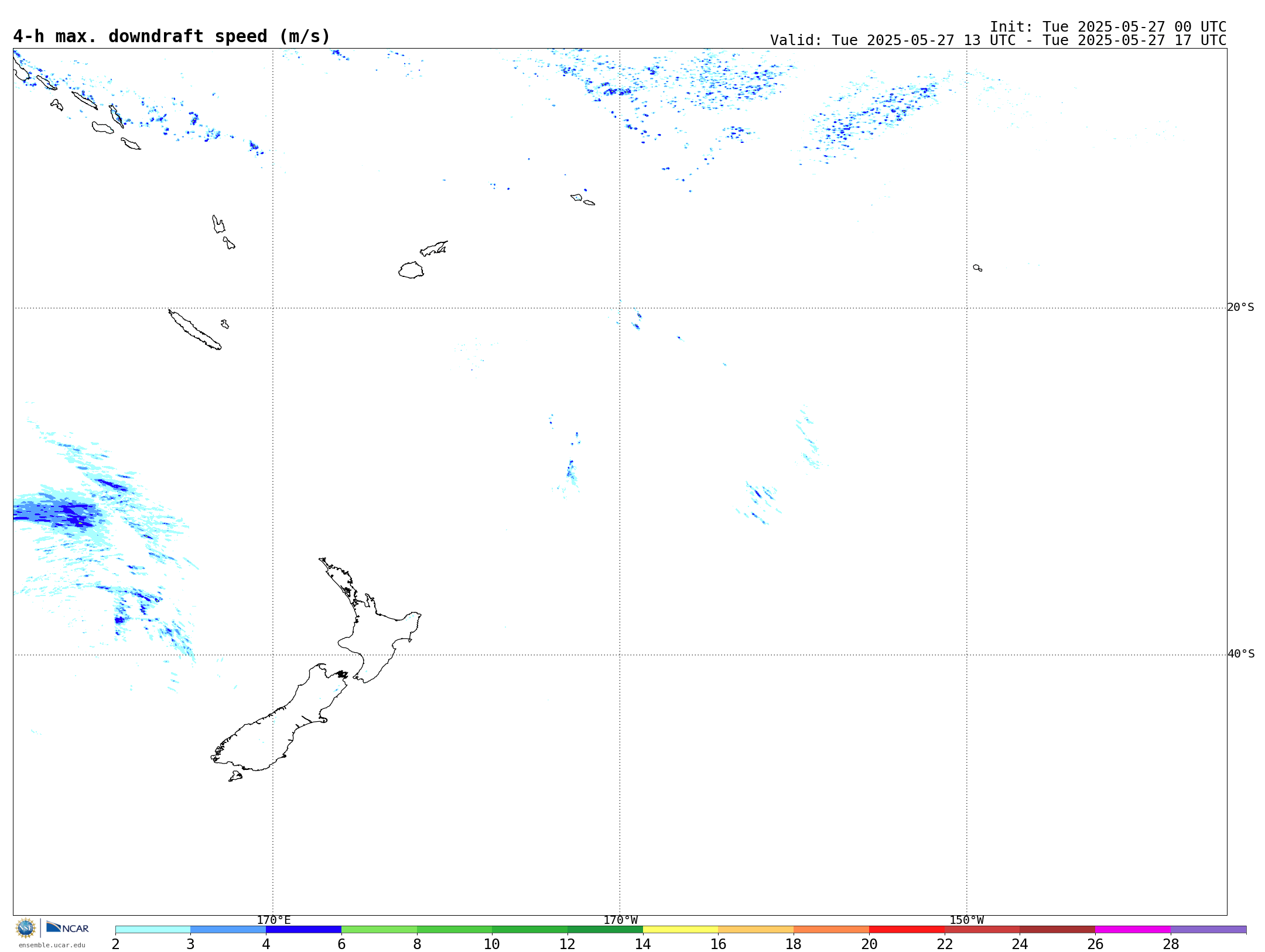Click the NCAR logo
The image size is (1265, 952).
click(x=67, y=928)
